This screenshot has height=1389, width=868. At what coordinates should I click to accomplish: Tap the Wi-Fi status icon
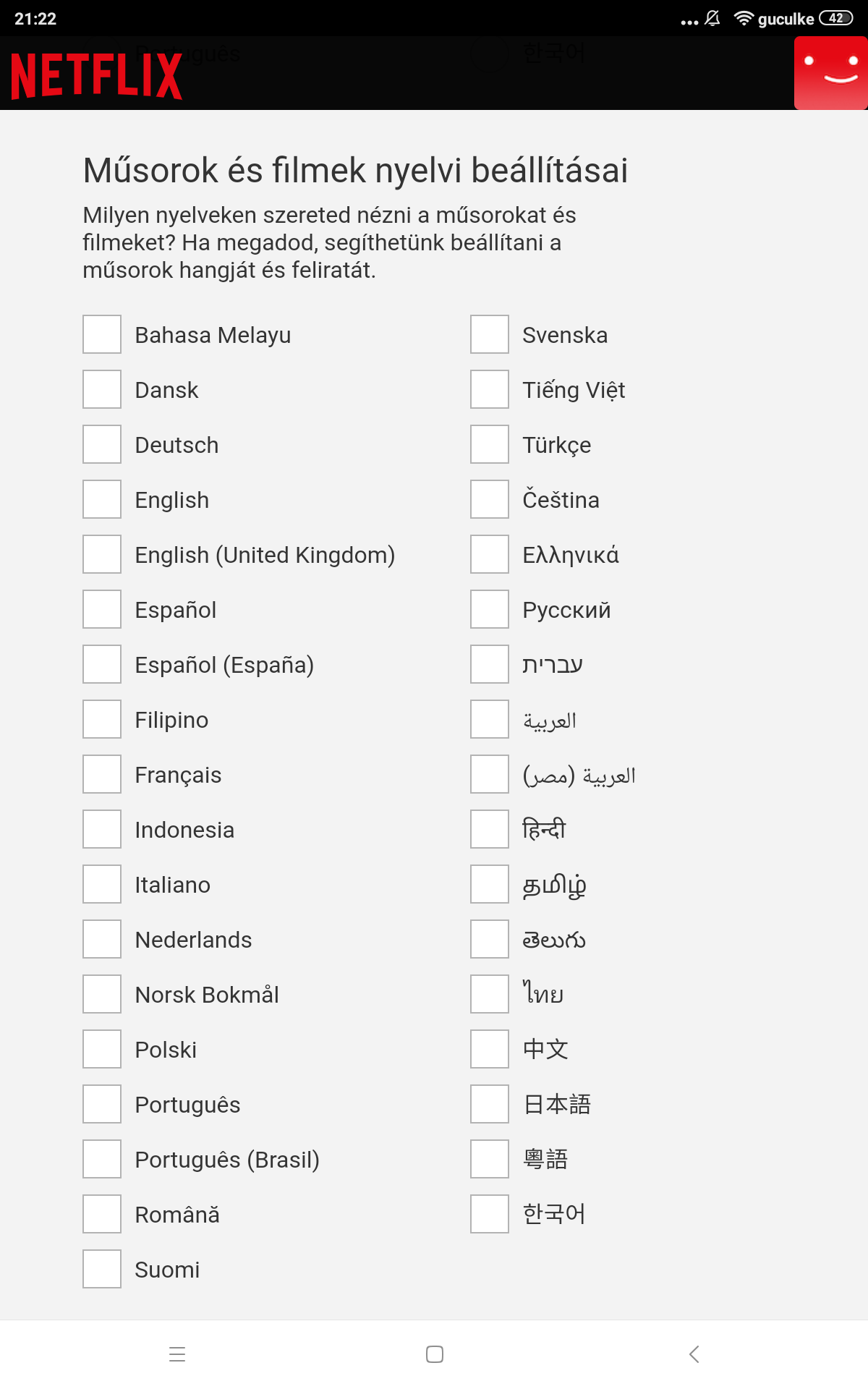[x=743, y=18]
